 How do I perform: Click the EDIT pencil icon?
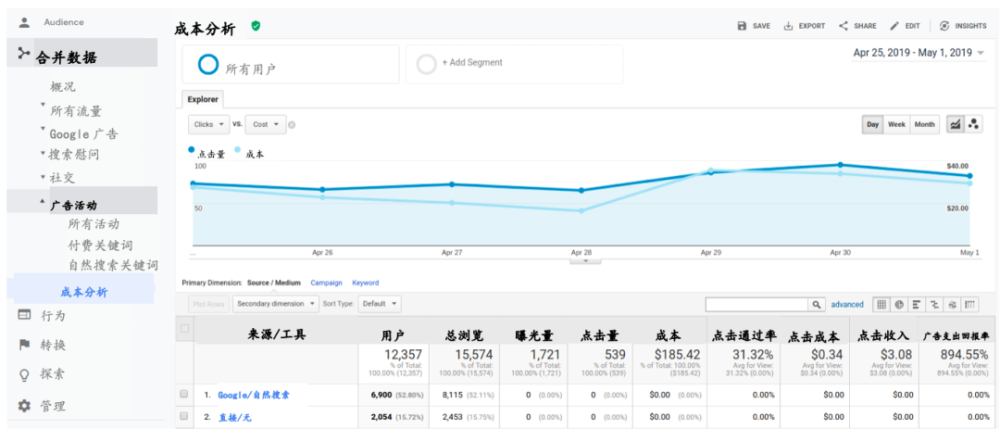point(895,26)
